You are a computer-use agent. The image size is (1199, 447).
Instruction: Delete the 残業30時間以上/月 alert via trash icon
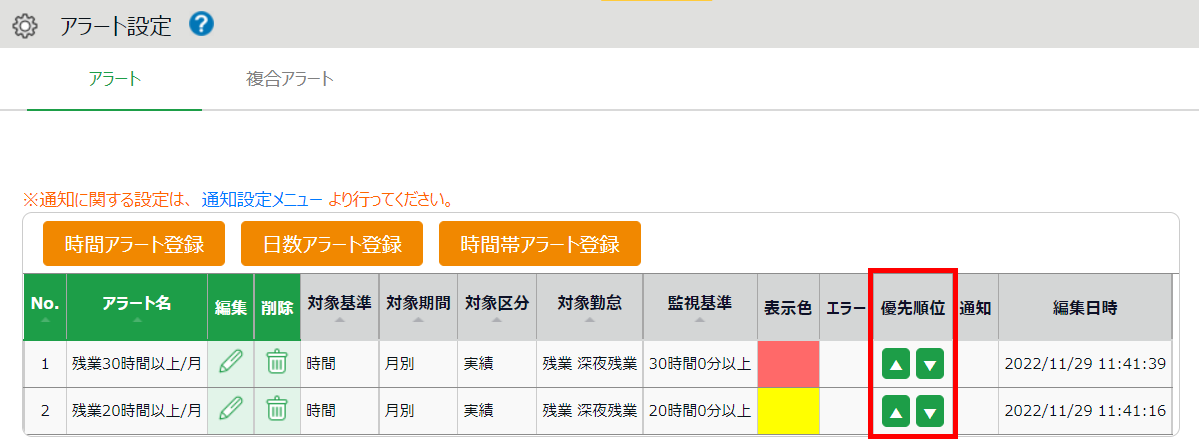tap(277, 363)
